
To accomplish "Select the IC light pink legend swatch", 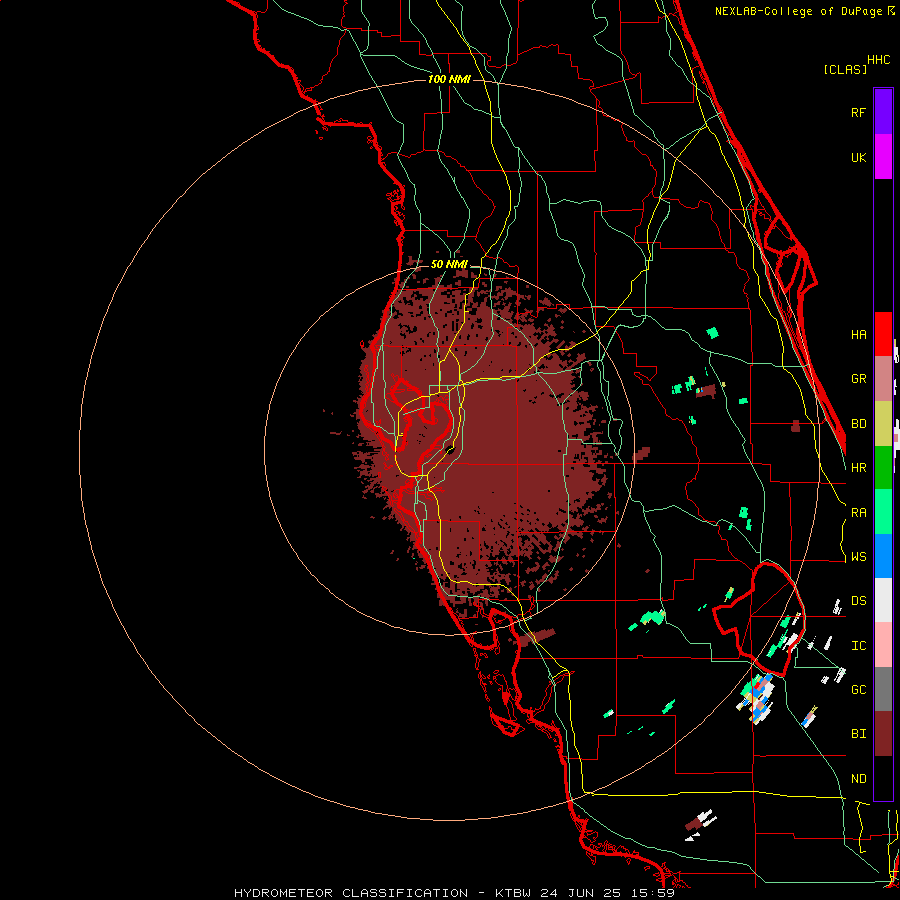I will coord(883,645).
